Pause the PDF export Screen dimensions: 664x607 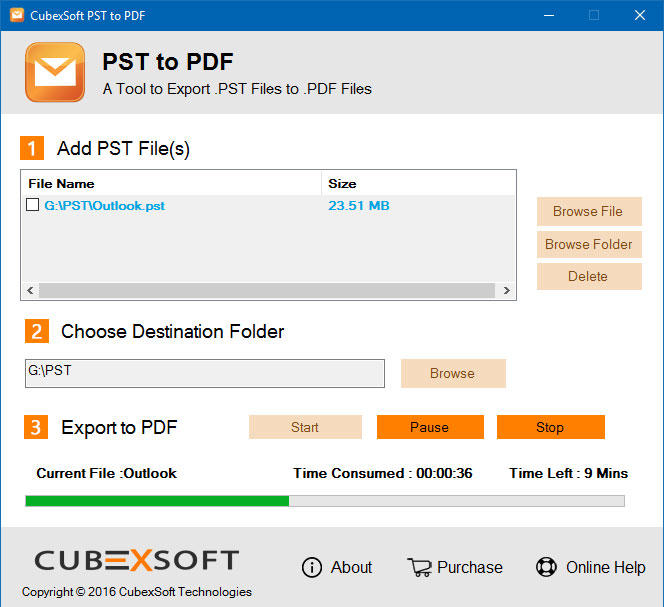[x=429, y=427]
